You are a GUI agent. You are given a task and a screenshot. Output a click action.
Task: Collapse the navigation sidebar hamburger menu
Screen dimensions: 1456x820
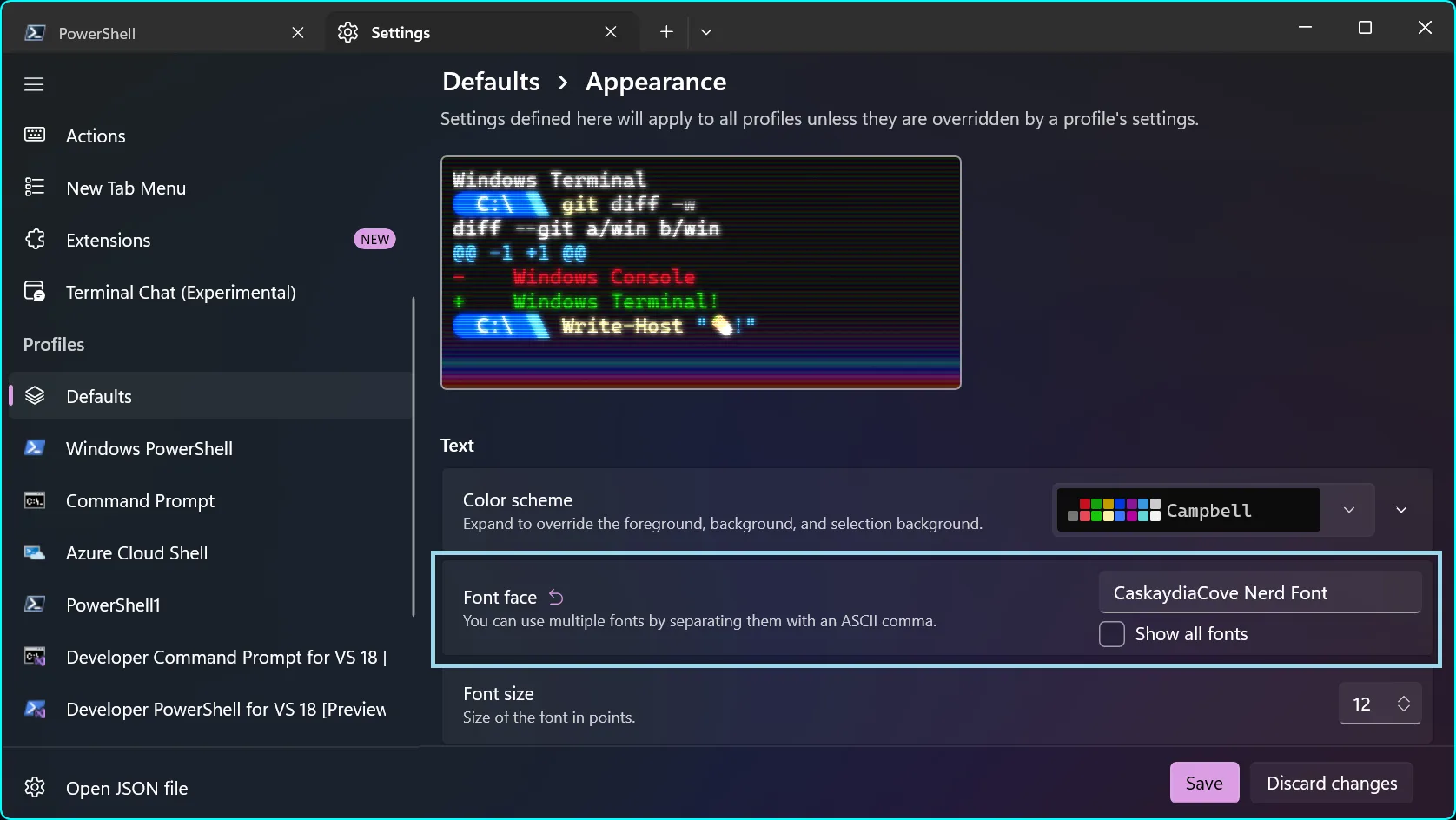click(x=34, y=83)
